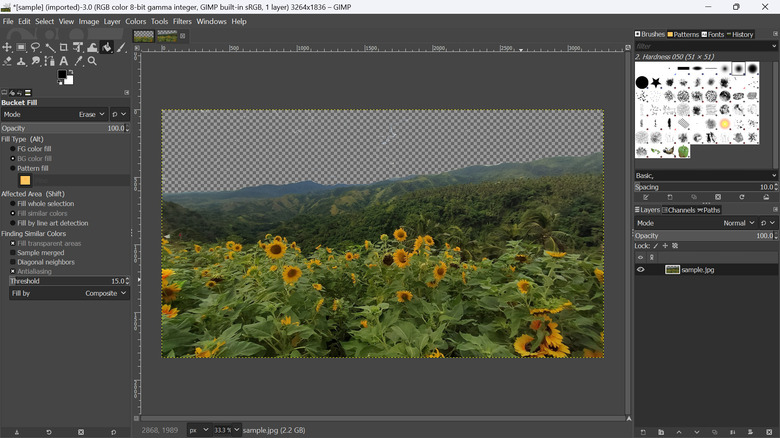Select the Bucket Fill tool

(x=106, y=47)
